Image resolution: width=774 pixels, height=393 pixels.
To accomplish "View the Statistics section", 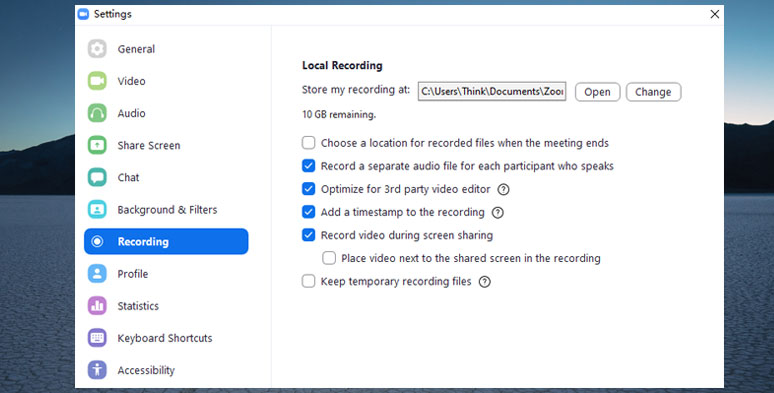I will pyautogui.click(x=166, y=306).
